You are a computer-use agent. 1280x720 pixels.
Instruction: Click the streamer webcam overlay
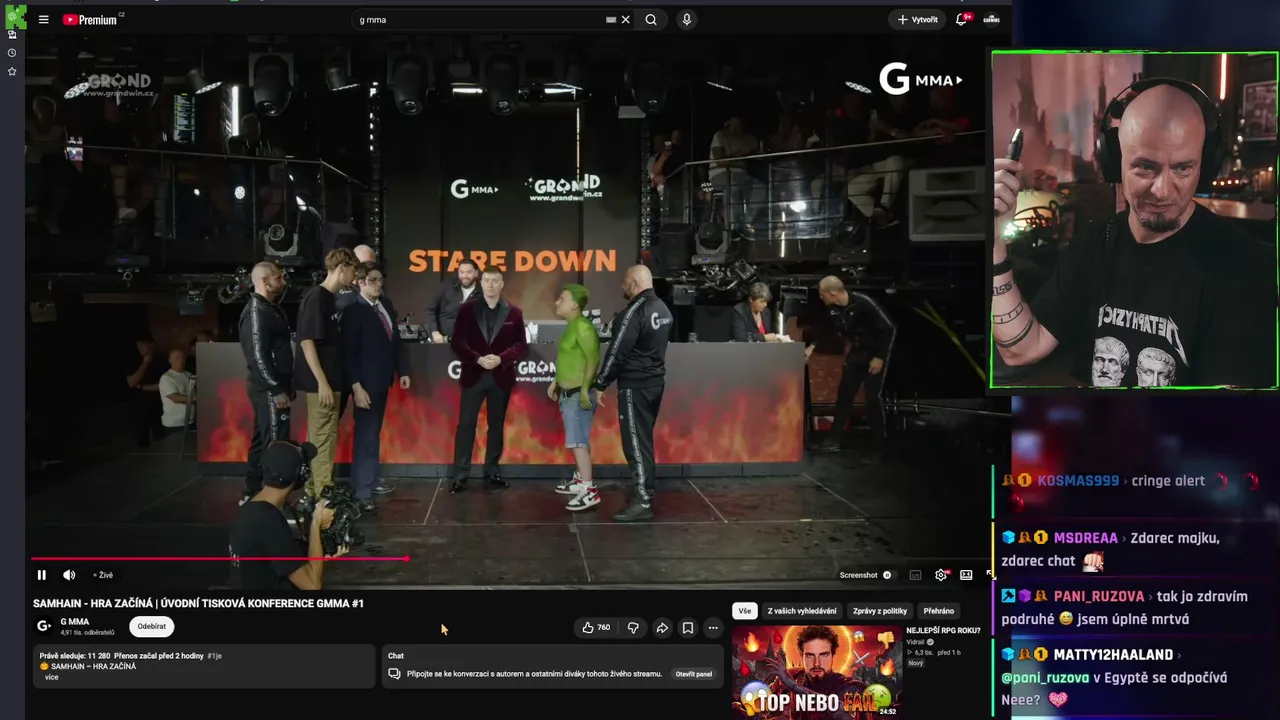pyautogui.click(x=1134, y=220)
